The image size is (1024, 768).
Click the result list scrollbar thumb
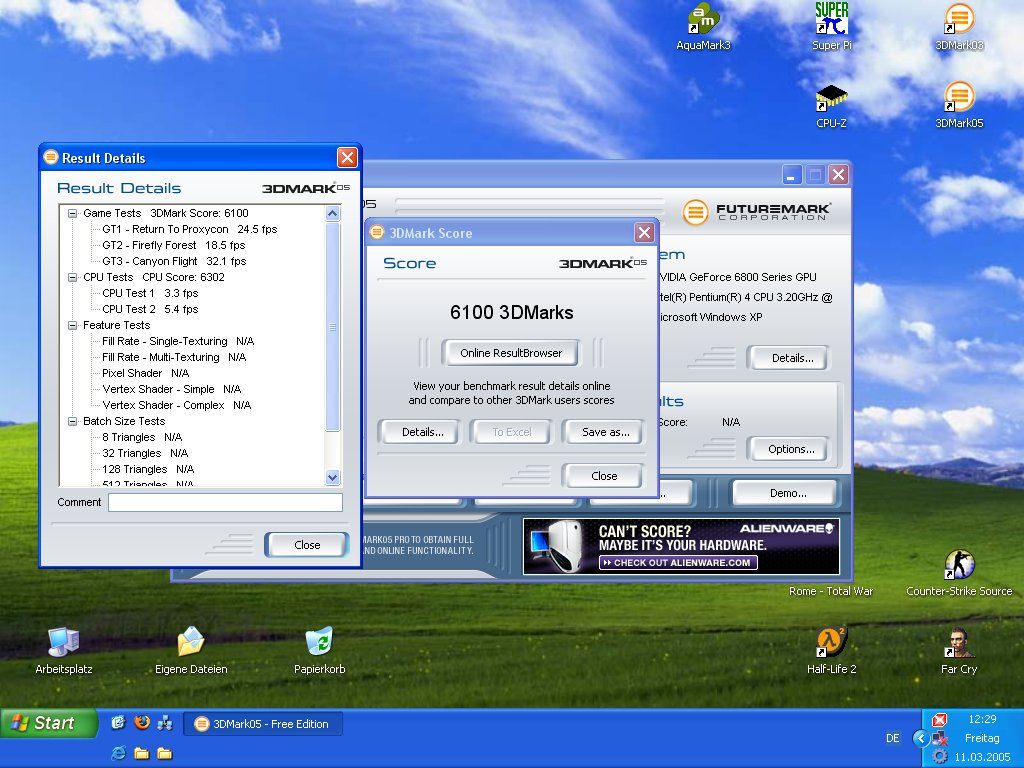point(332,327)
